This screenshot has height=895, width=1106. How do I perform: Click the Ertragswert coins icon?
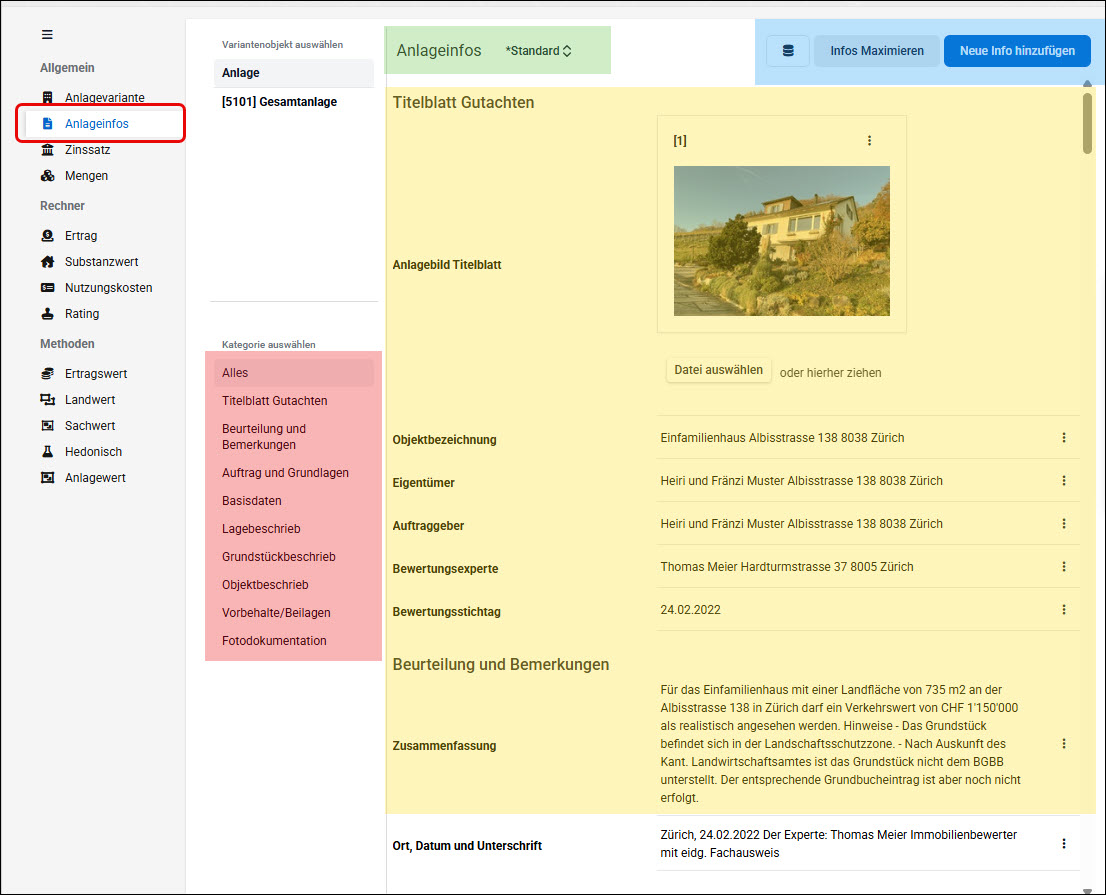47,374
